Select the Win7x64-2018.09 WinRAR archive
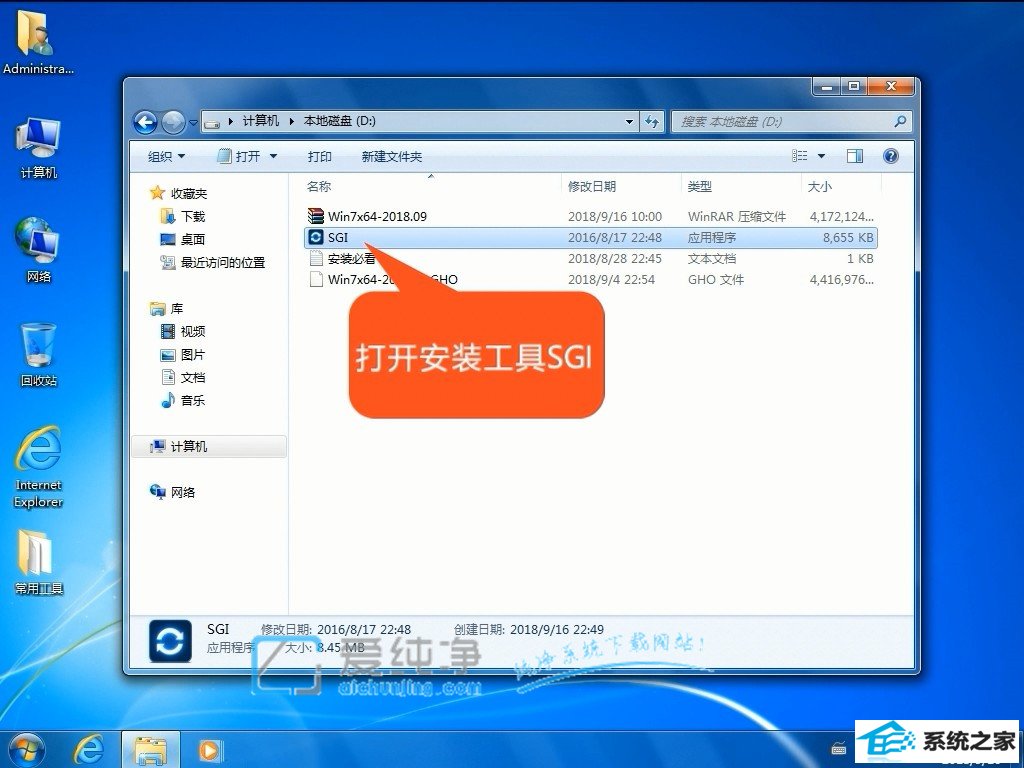Image resolution: width=1024 pixels, height=768 pixels. (x=377, y=216)
